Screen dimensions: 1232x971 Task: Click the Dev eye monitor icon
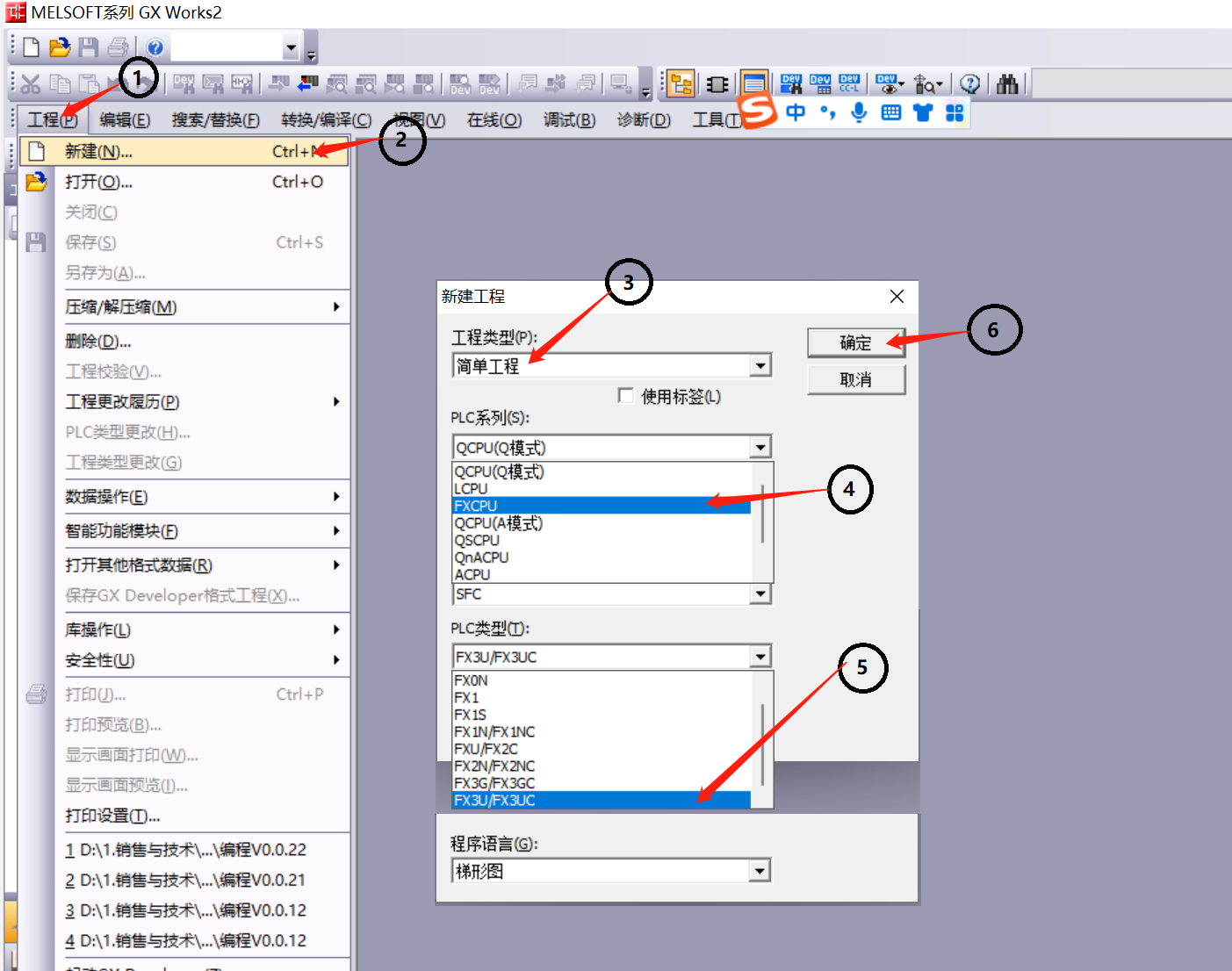click(x=888, y=83)
